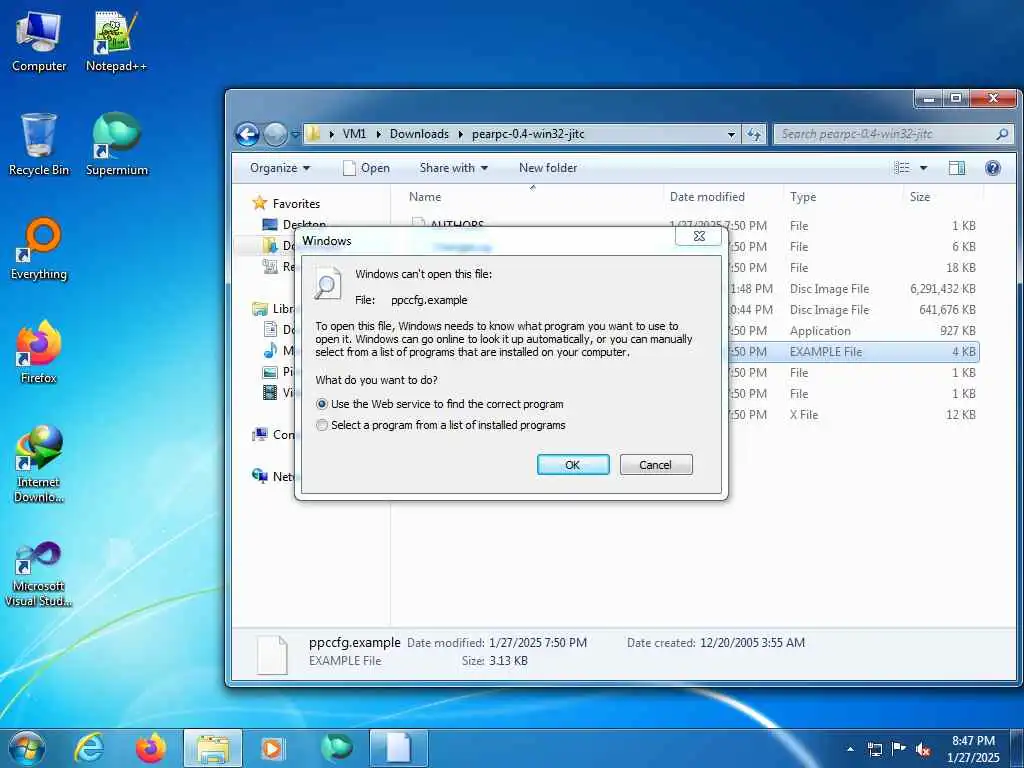Screen dimensions: 1024x768
Task: Click the ppccfg.example thumbnail in details pane
Action: (272, 654)
